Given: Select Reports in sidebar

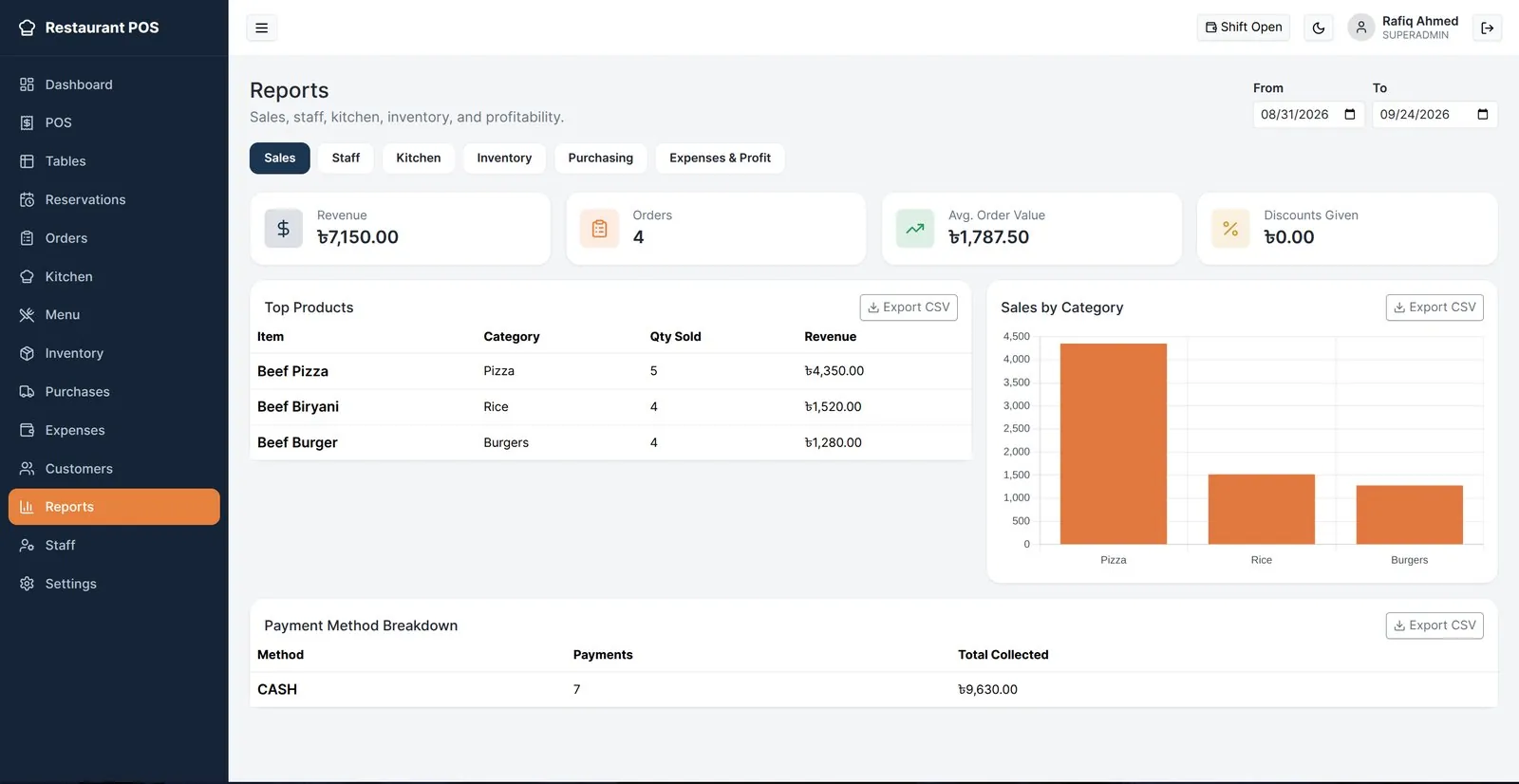Looking at the screenshot, I should pyautogui.click(x=114, y=507).
